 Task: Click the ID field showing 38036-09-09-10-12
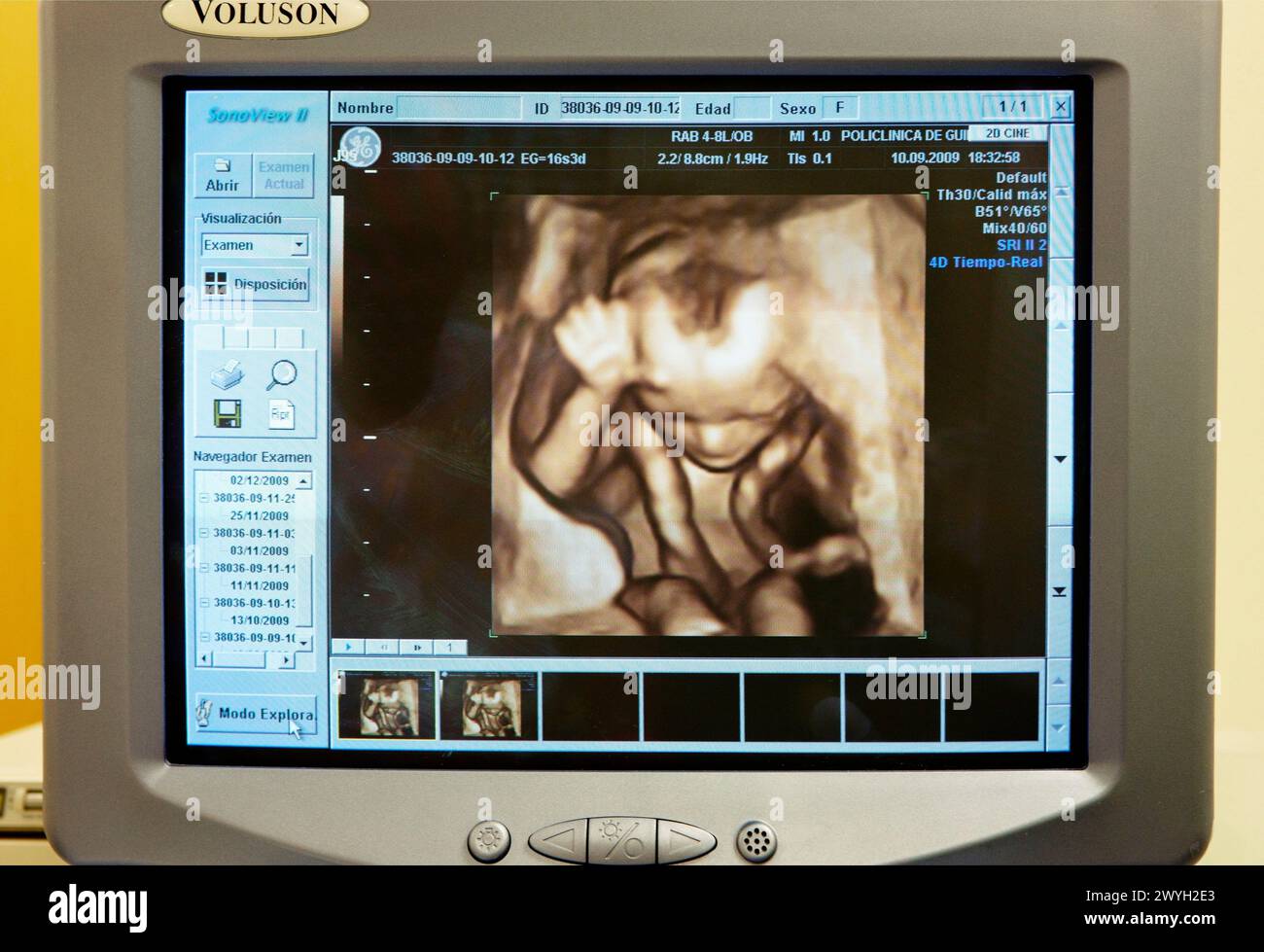(619, 108)
